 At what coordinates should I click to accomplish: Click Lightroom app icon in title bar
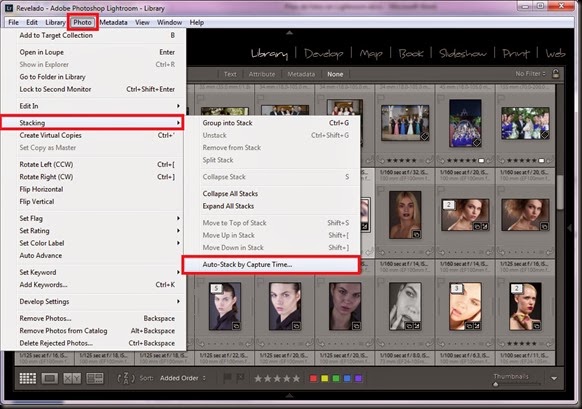[9, 8]
